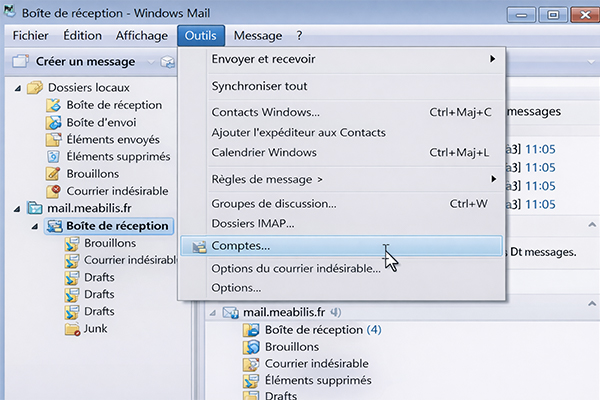Select Brouillons under Dossiers locaux

[93, 174]
